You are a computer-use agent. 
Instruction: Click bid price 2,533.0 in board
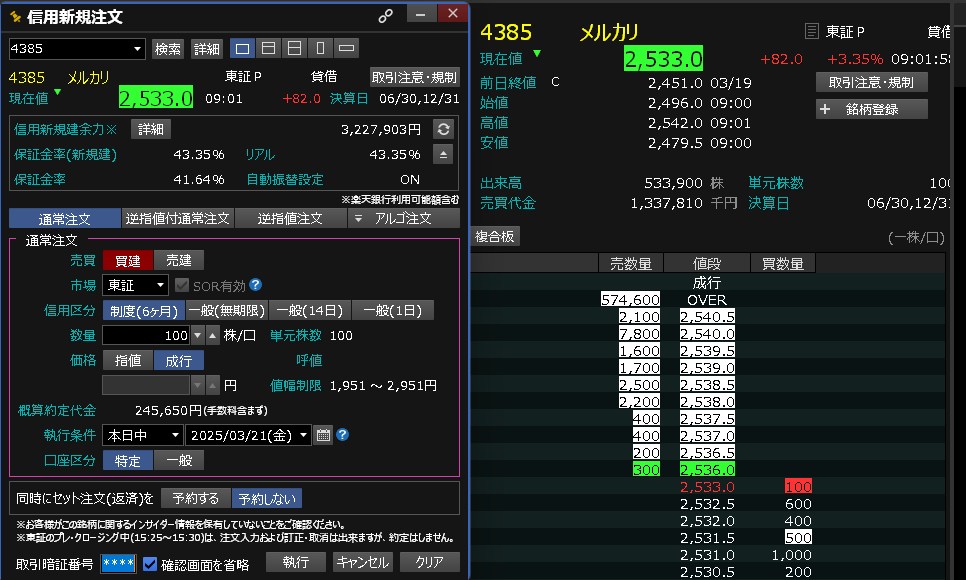pyautogui.click(x=707, y=487)
